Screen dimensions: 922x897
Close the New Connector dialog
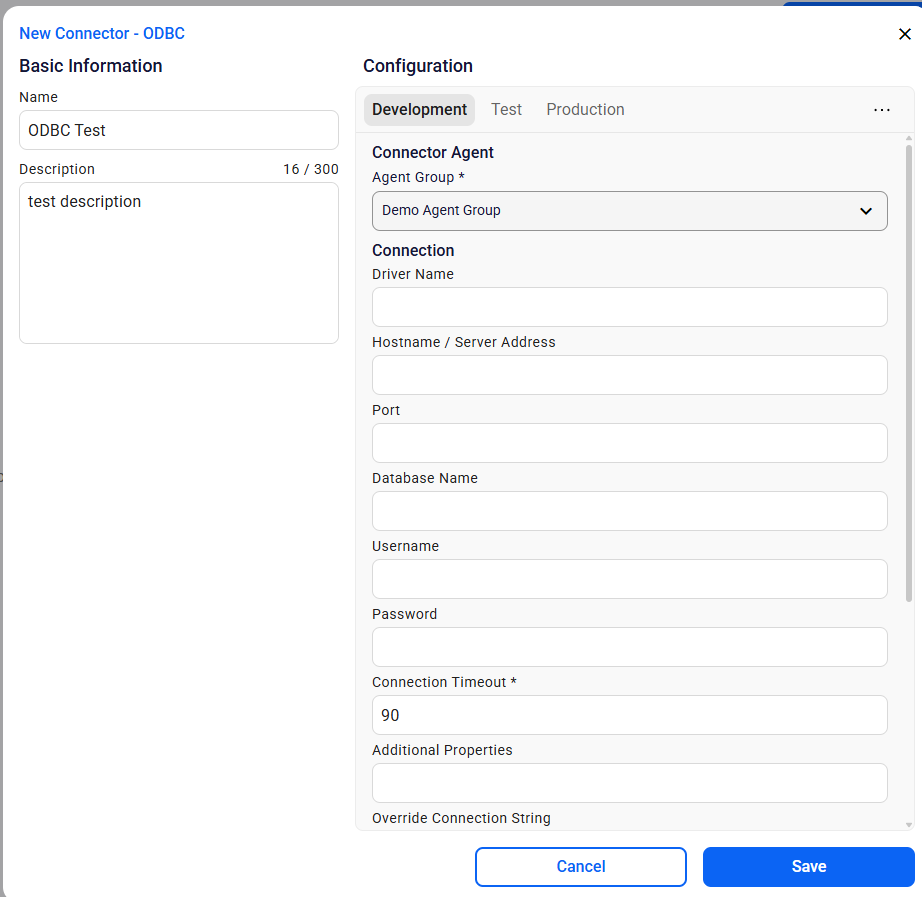[x=904, y=34]
